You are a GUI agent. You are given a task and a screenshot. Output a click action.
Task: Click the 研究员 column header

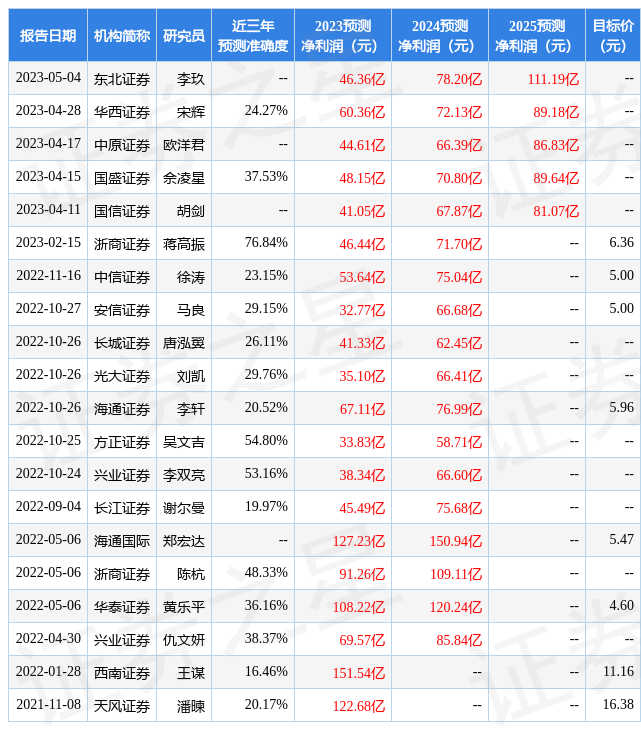[184, 35]
